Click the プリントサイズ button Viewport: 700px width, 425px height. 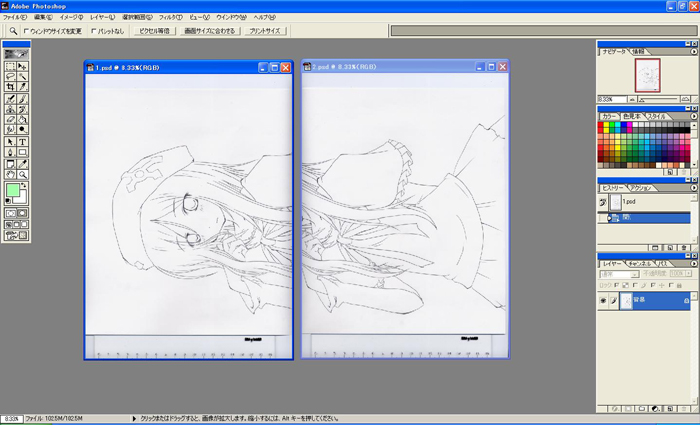tap(265, 31)
